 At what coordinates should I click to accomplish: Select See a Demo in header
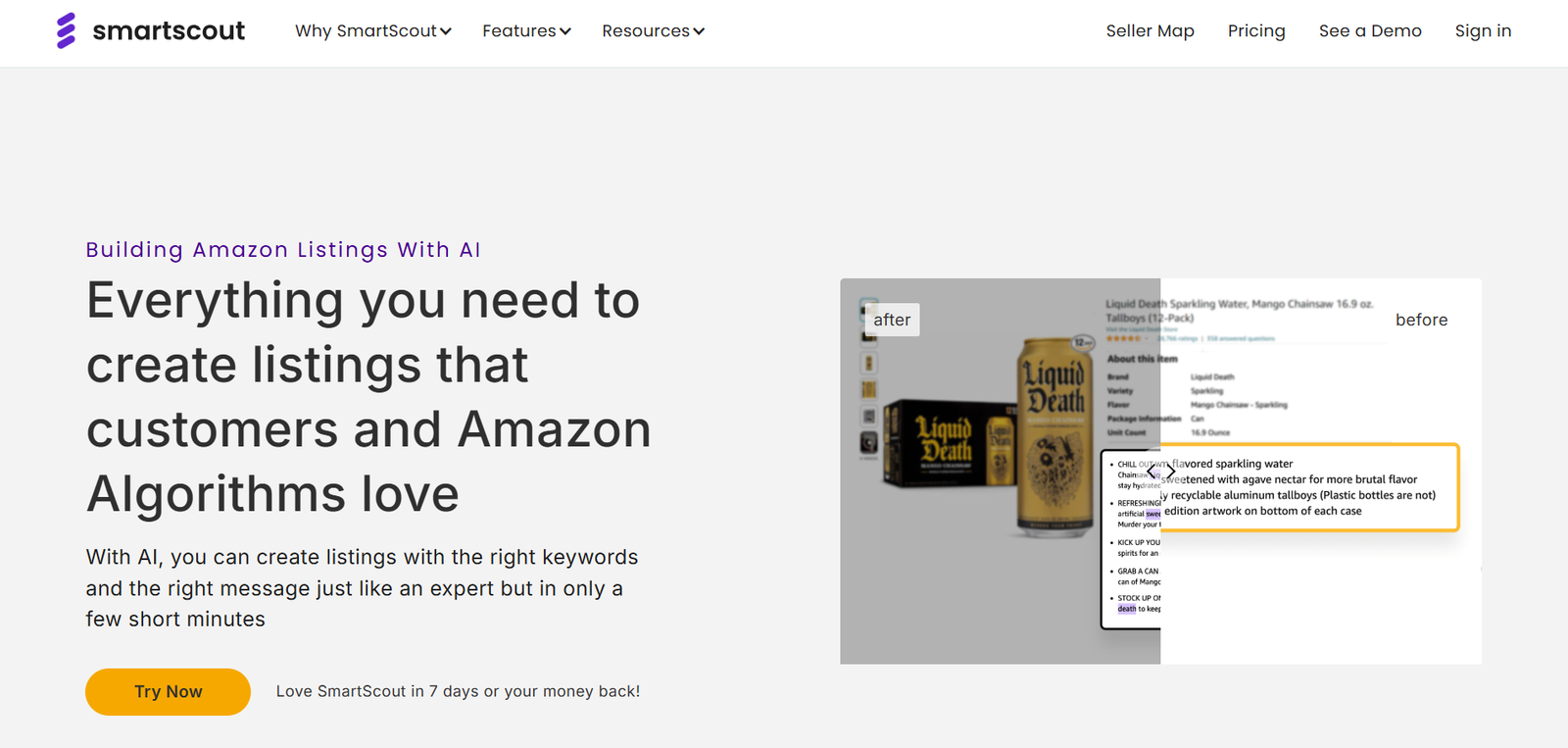(1369, 31)
